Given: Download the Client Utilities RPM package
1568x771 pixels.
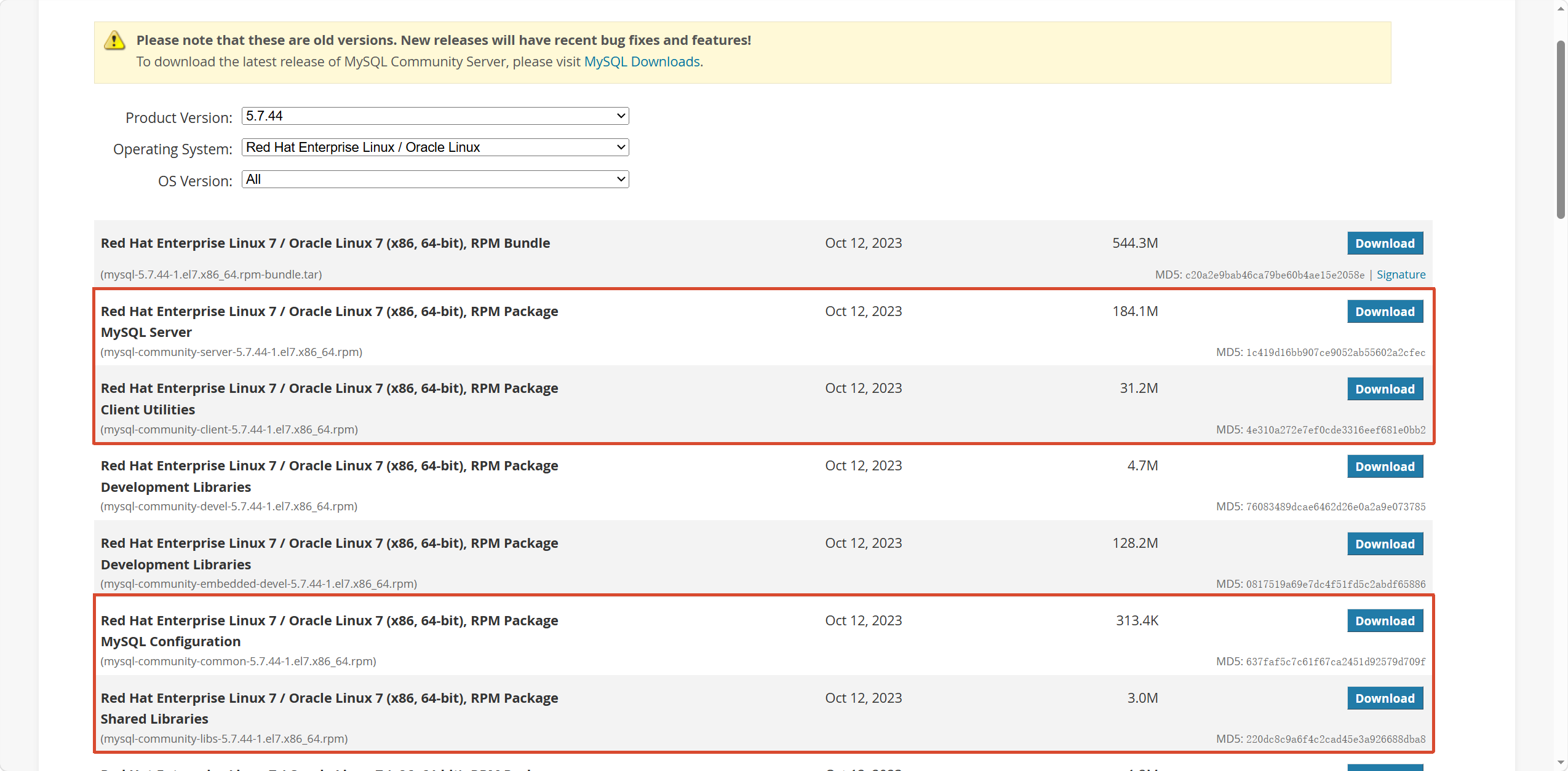Looking at the screenshot, I should coord(1385,389).
